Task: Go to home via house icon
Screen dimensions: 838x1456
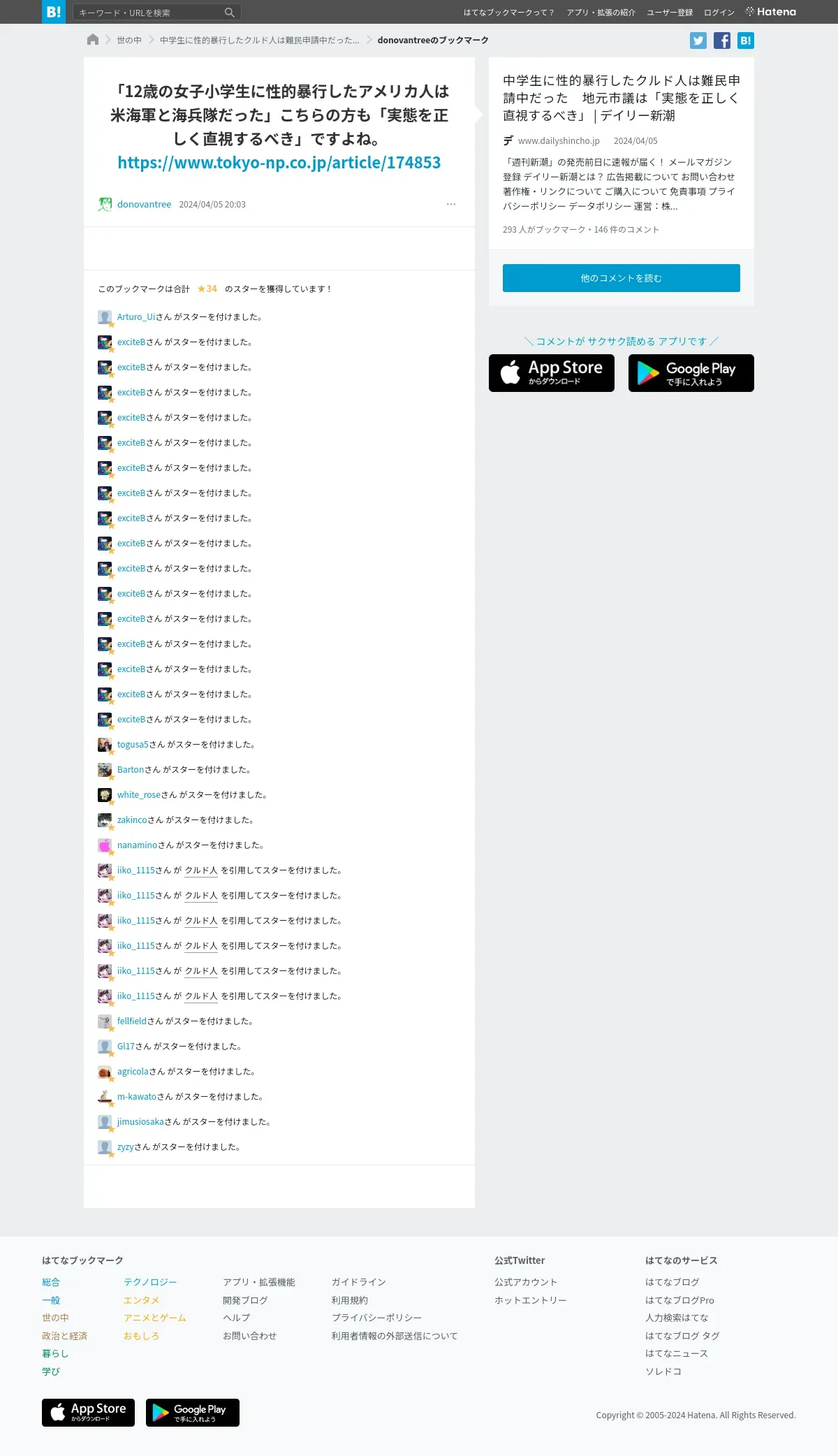Action: (92, 40)
